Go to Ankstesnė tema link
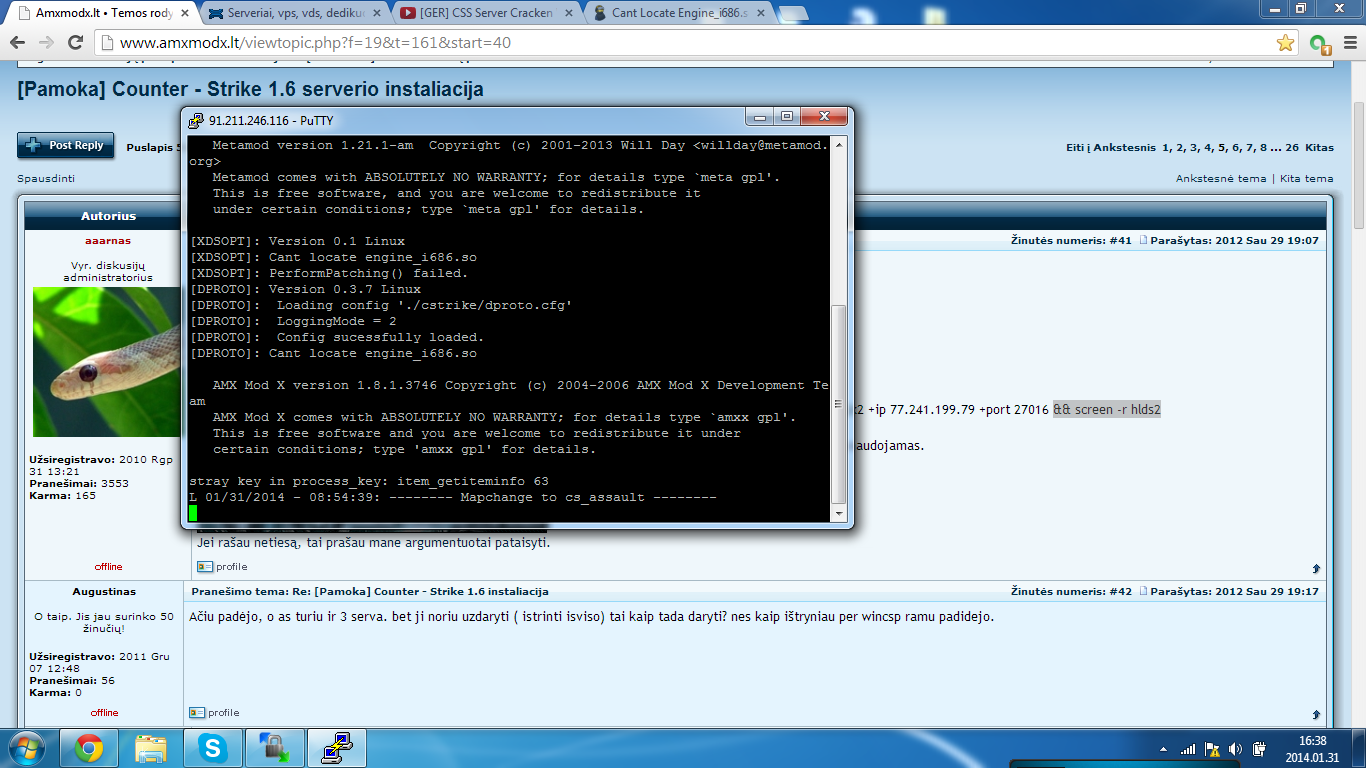Image resolution: width=1366 pixels, height=768 pixels. coord(1221,178)
